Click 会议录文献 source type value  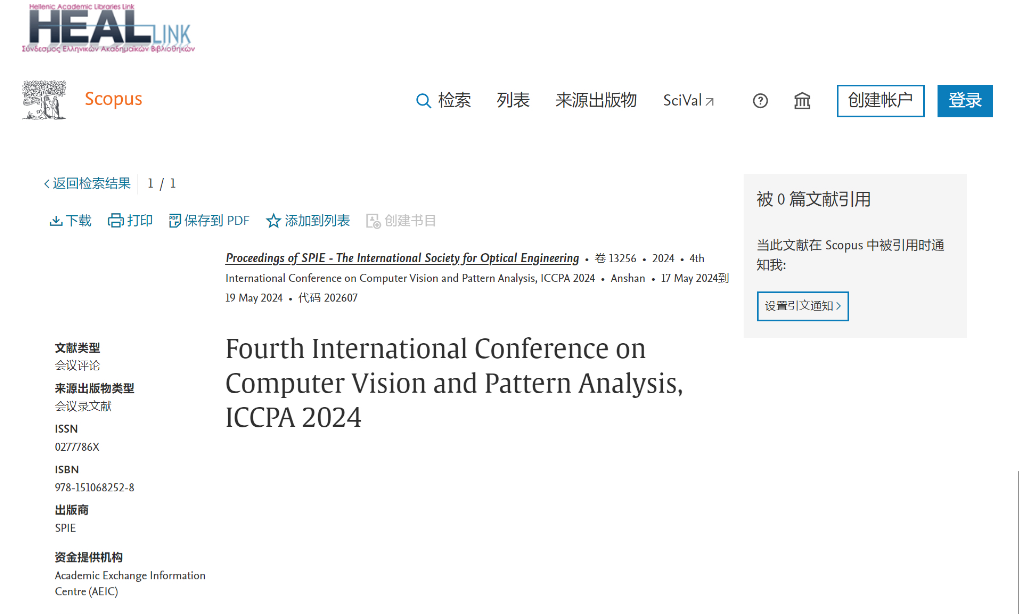point(83,407)
